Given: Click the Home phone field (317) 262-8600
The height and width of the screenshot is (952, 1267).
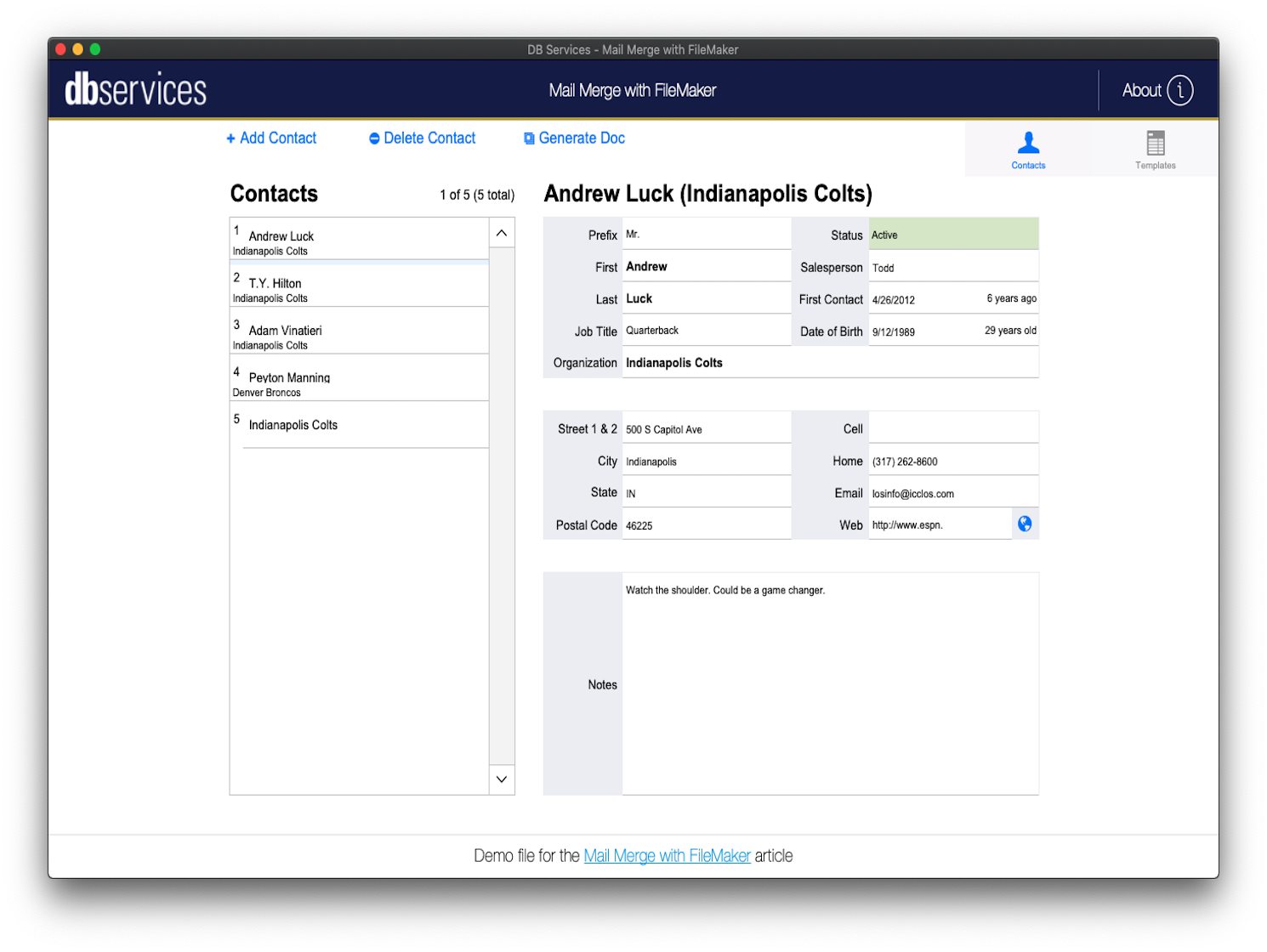Looking at the screenshot, I should pyautogui.click(x=953, y=462).
